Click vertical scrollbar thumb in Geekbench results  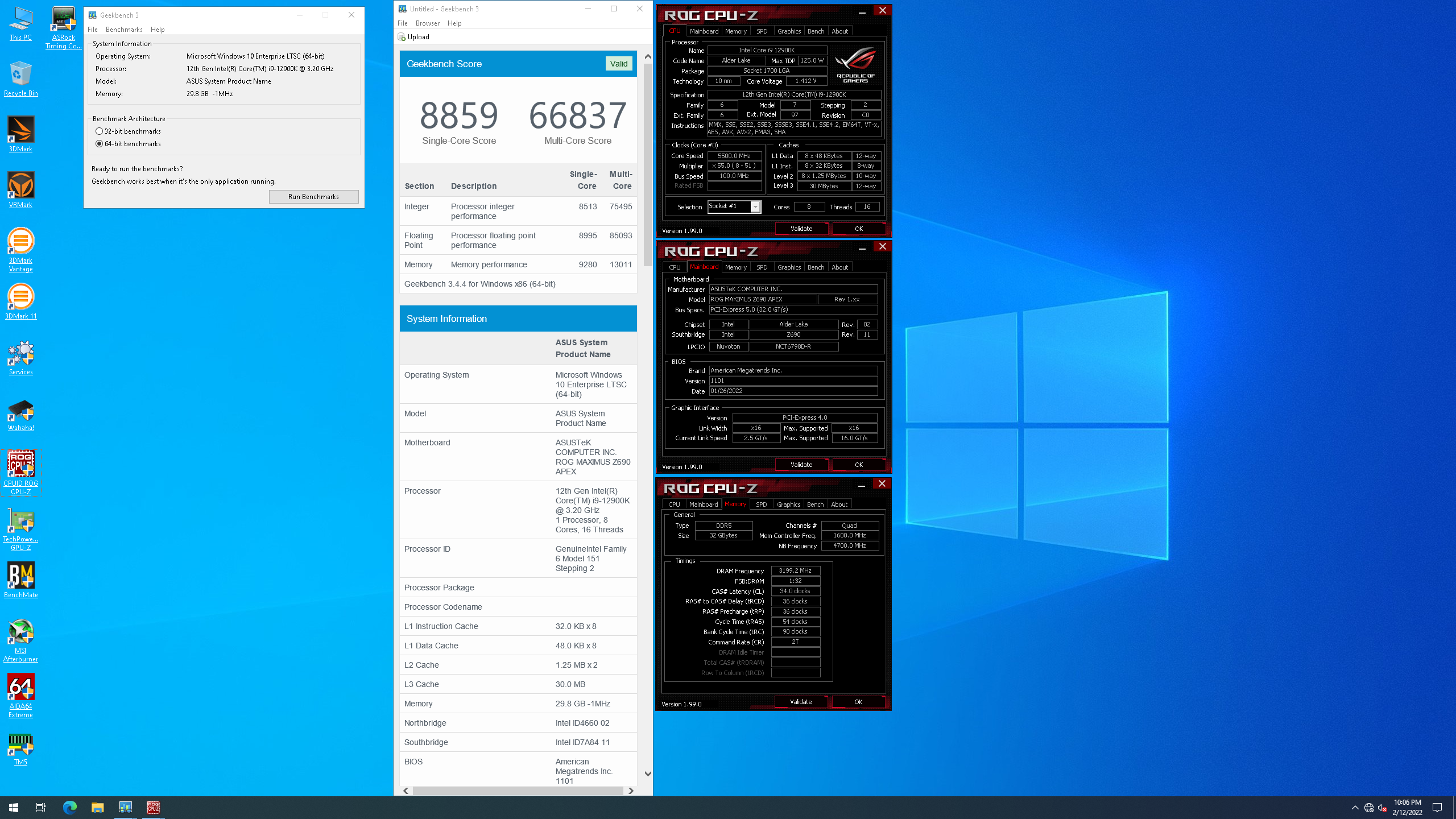648,165
